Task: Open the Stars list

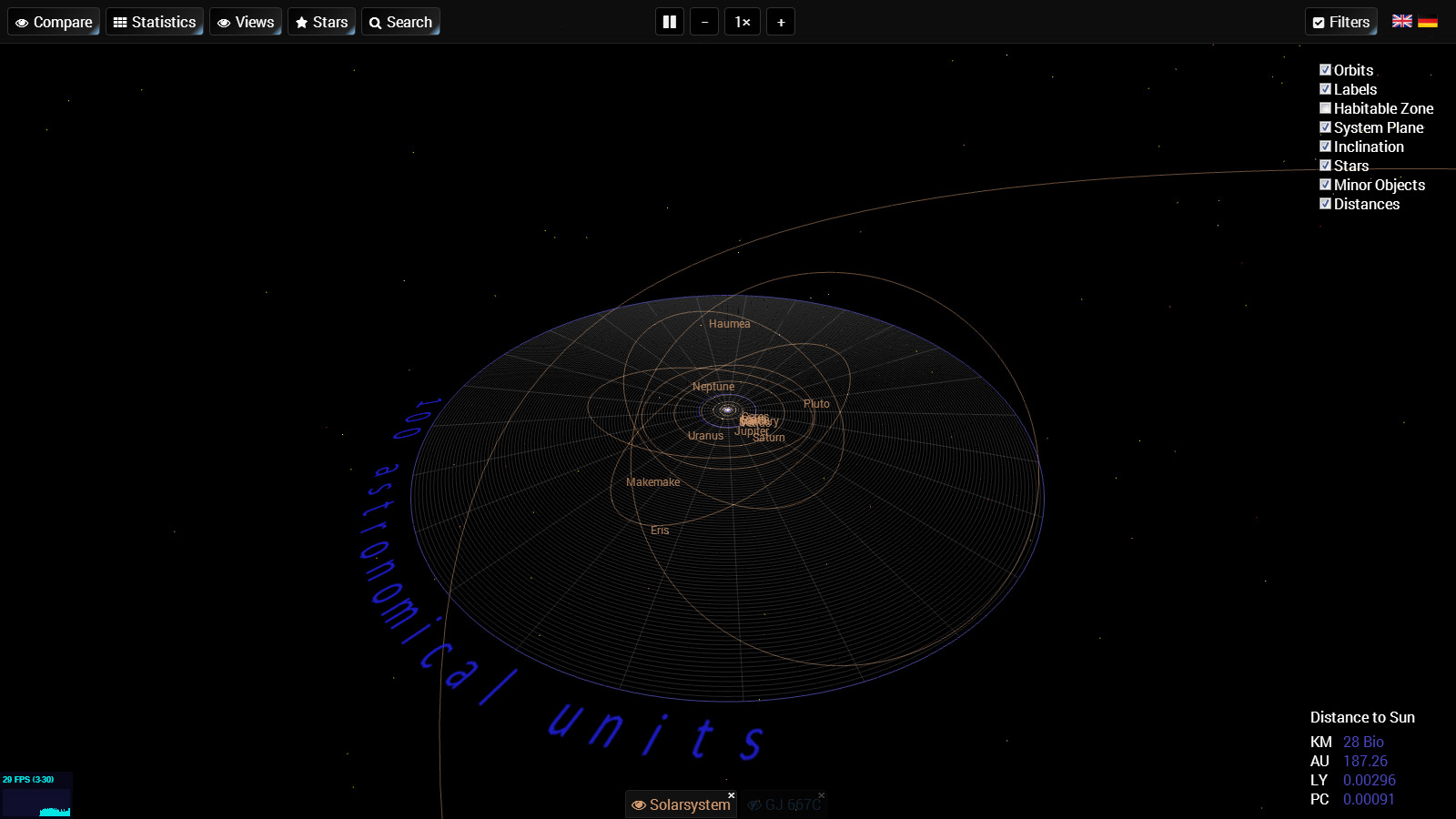Action: click(321, 22)
